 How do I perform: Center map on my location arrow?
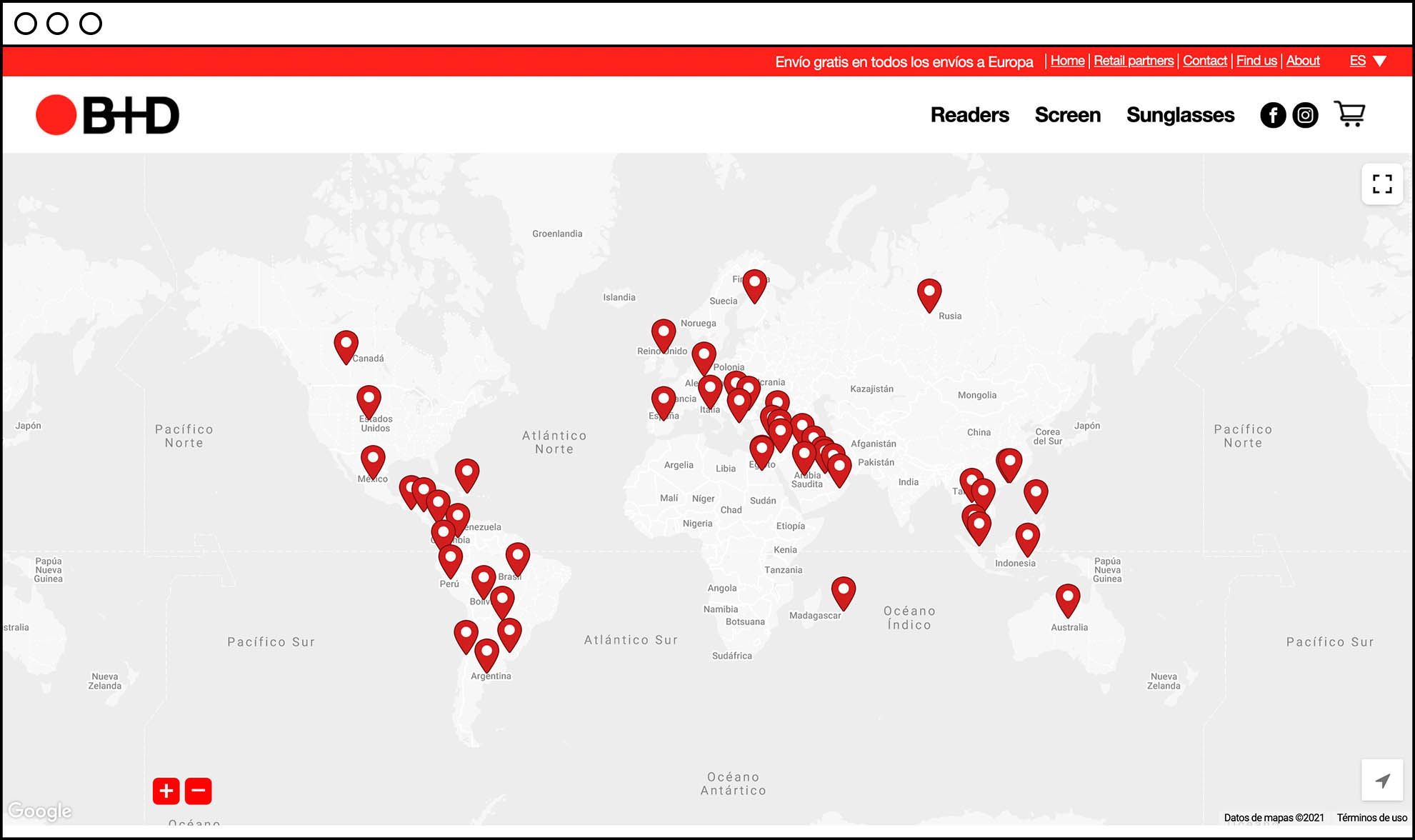pyautogui.click(x=1382, y=781)
